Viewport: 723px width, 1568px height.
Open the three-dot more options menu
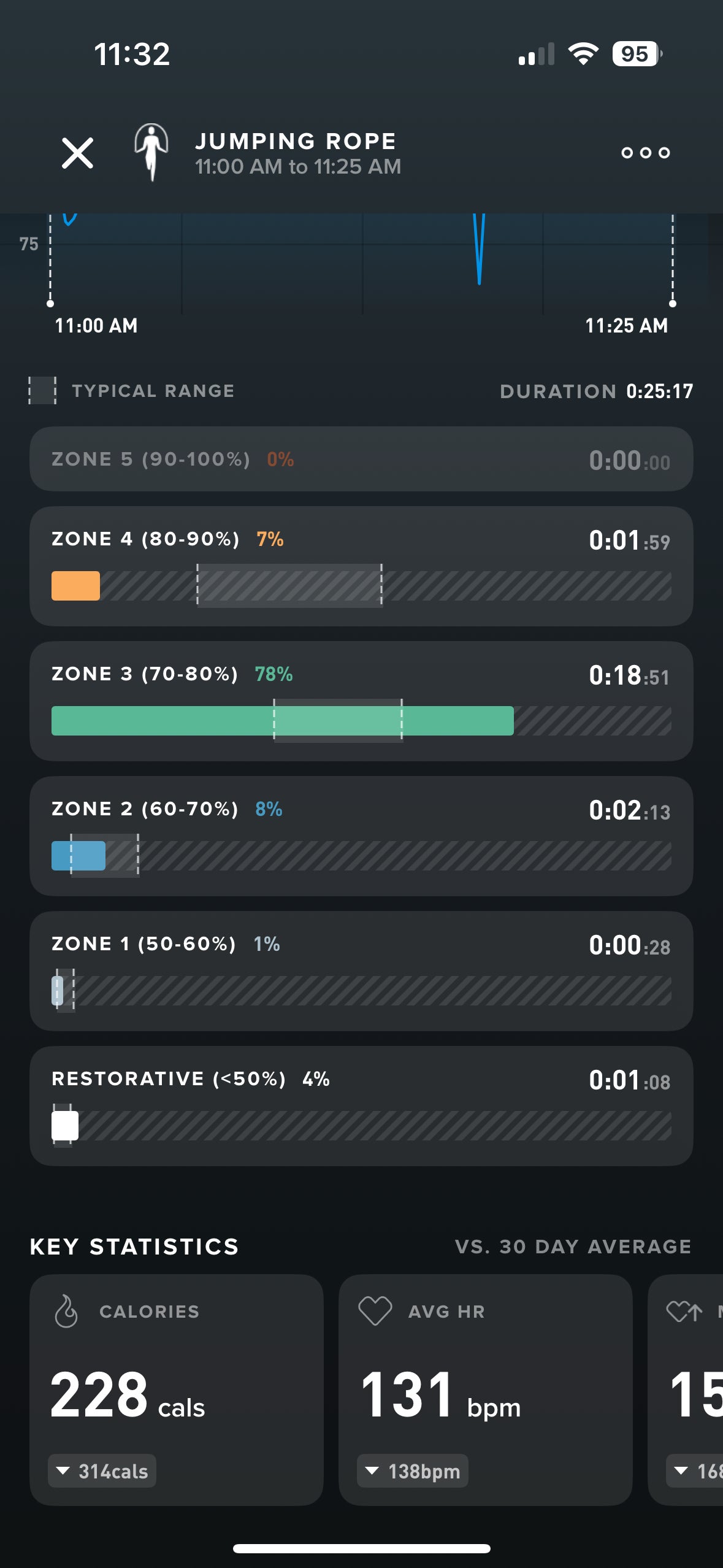(x=645, y=153)
